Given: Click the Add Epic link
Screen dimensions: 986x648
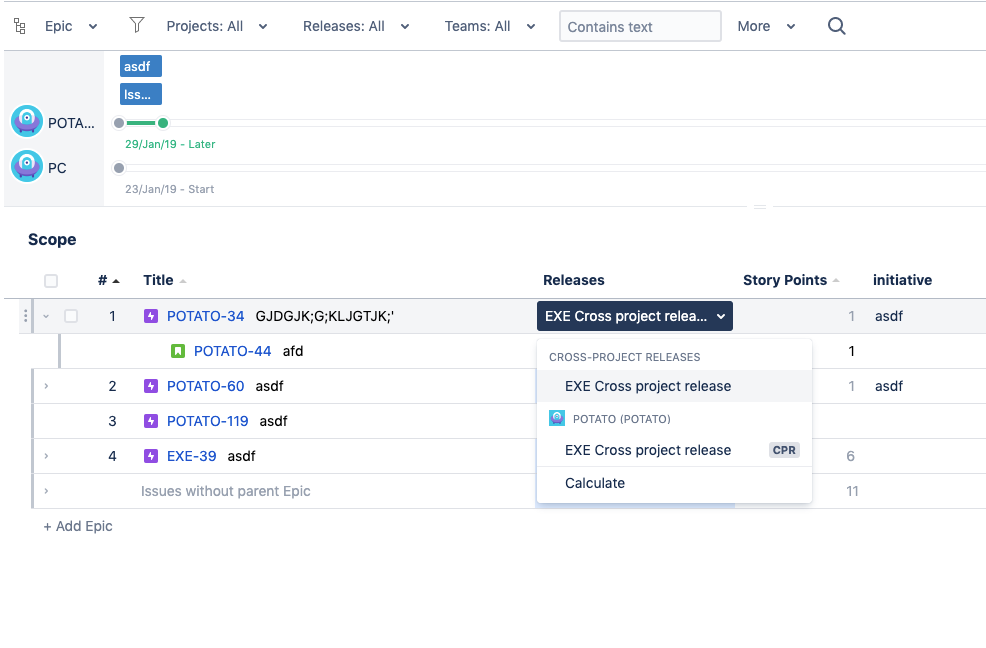Looking at the screenshot, I should 77,525.
